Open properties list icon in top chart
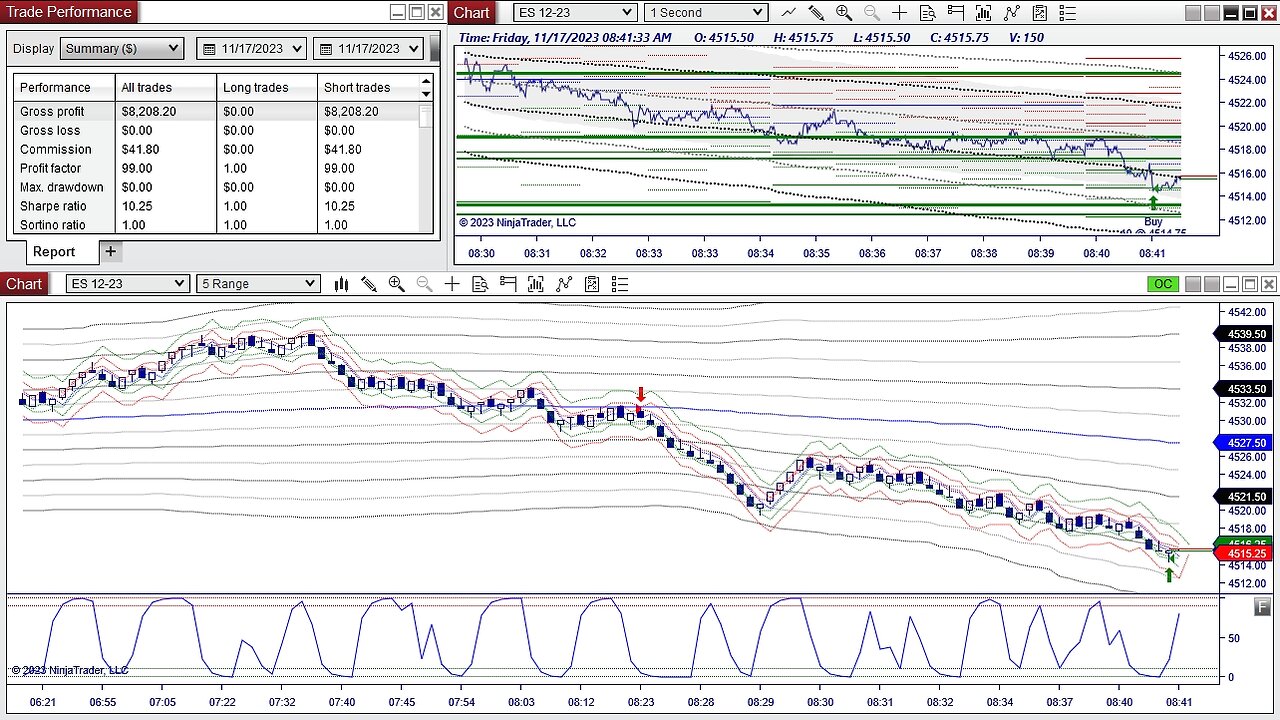 [1067, 13]
